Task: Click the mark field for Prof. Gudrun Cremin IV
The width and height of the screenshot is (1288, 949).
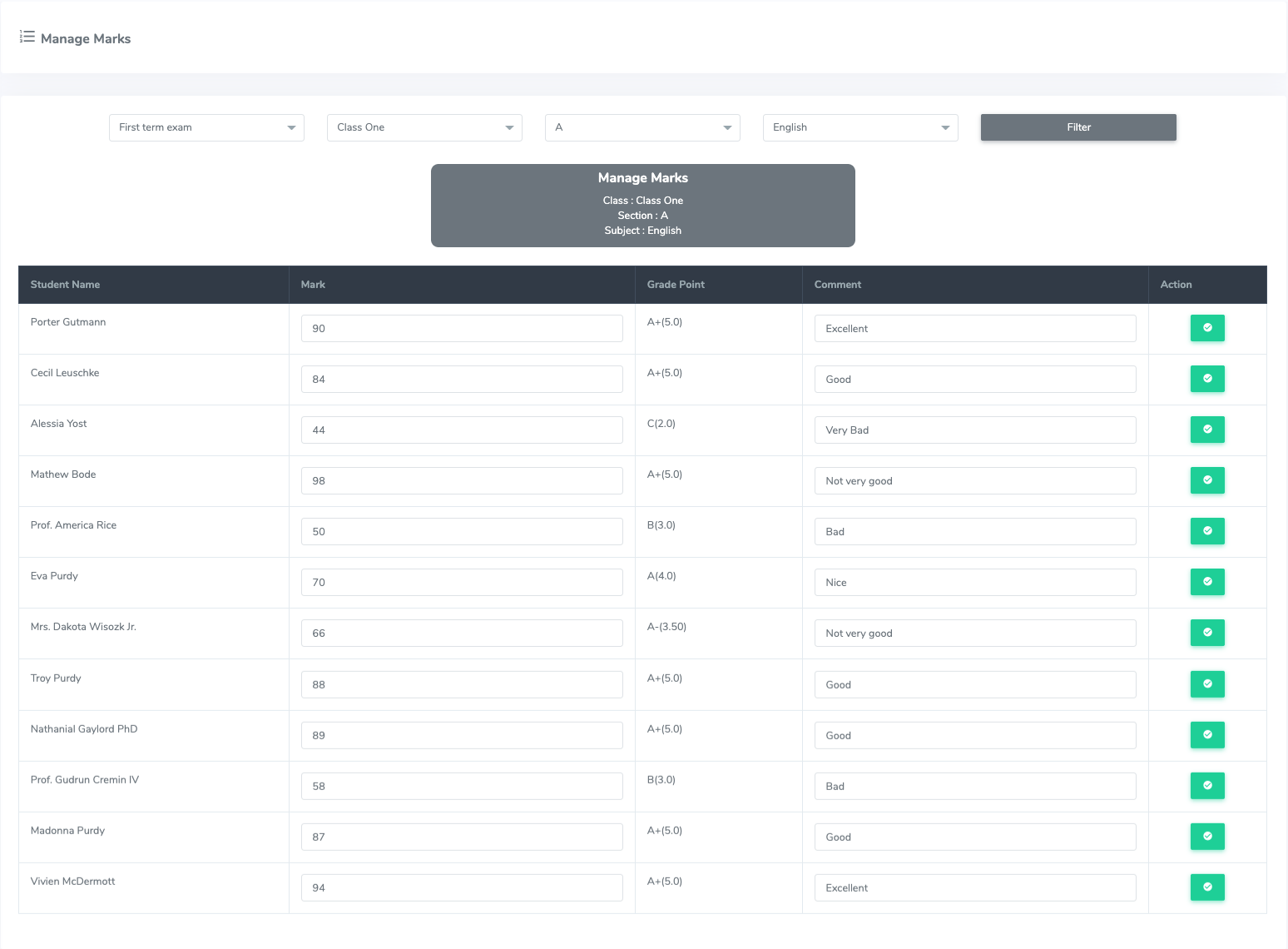Action: pos(462,787)
